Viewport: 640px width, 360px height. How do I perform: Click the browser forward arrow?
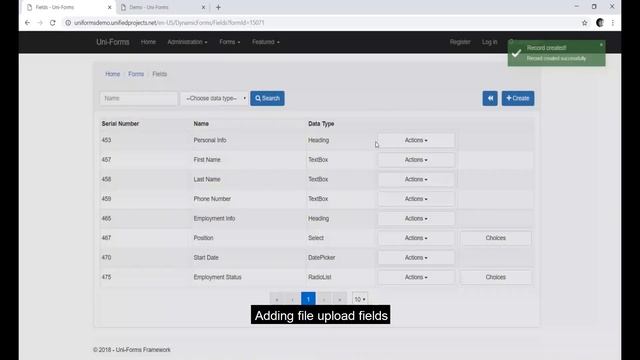click(40, 23)
